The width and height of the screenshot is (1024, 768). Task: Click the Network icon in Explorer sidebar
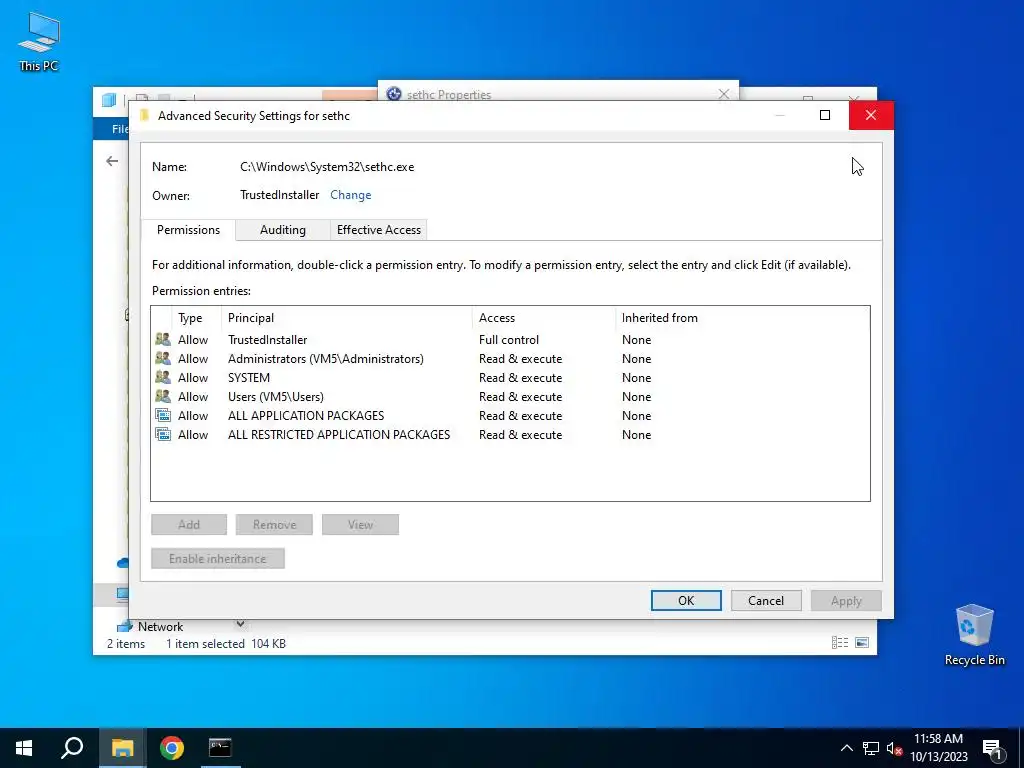click(x=125, y=627)
